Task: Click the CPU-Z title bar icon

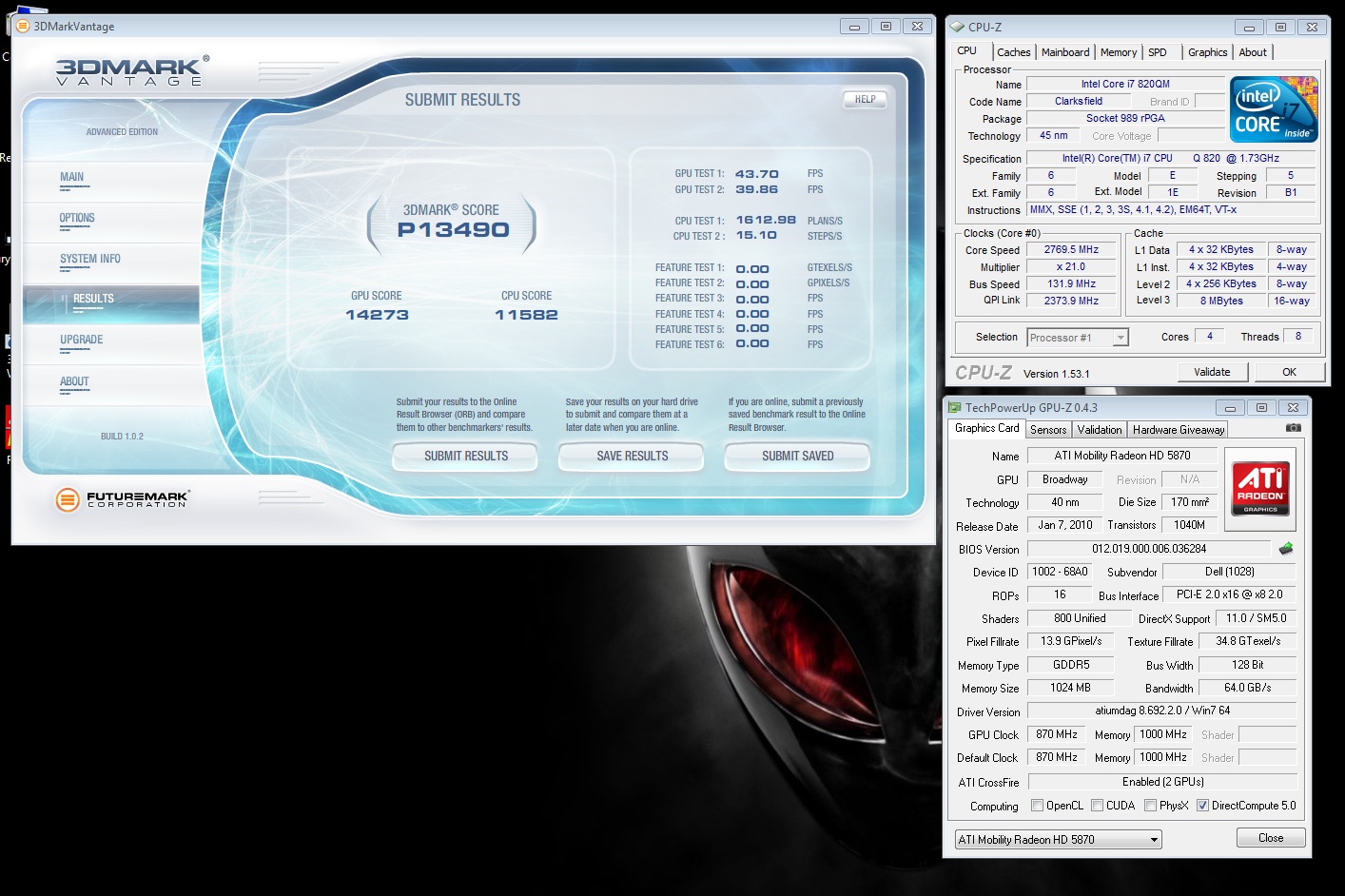Action: tap(958, 27)
